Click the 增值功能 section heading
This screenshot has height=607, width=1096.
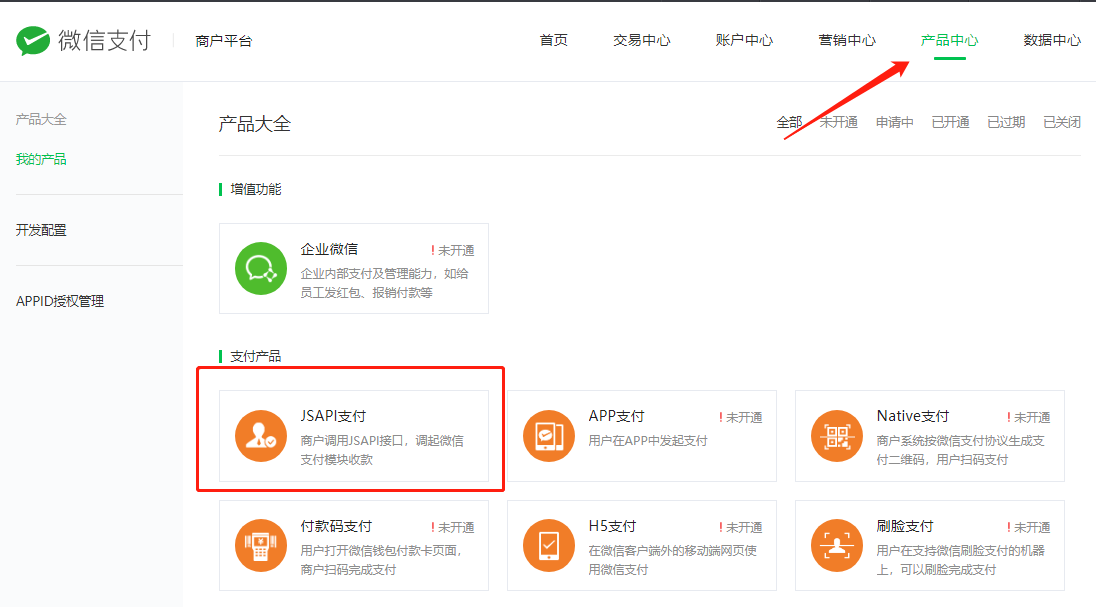256,190
